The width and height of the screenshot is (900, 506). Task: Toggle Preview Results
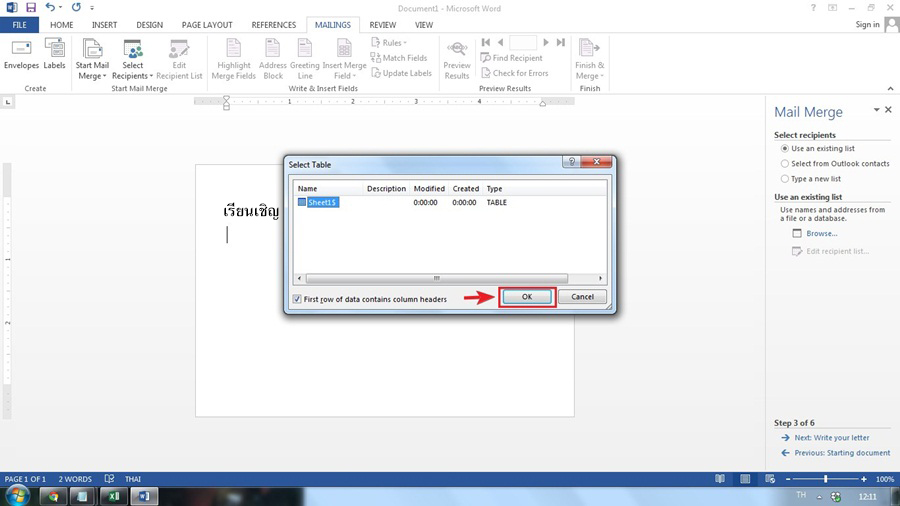click(457, 59)
